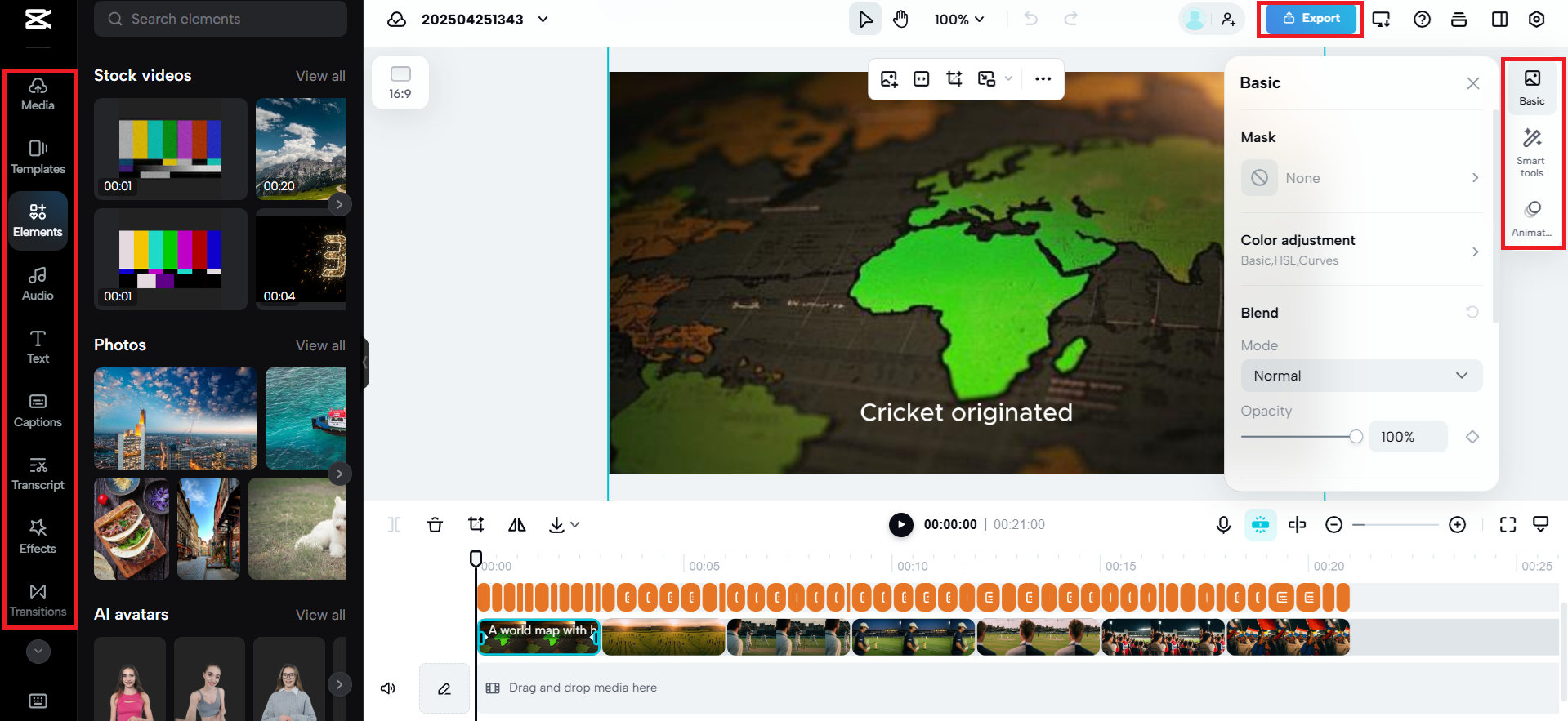The image size is (1568, 721).
Task: View all Photos
Action: 320,345
